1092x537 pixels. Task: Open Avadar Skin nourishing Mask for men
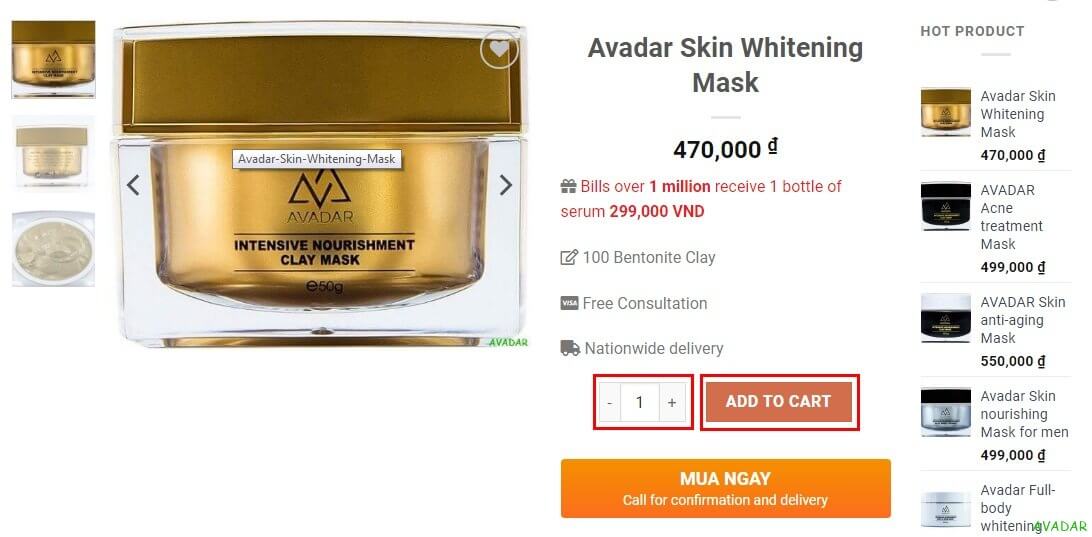pos(1024,414)
